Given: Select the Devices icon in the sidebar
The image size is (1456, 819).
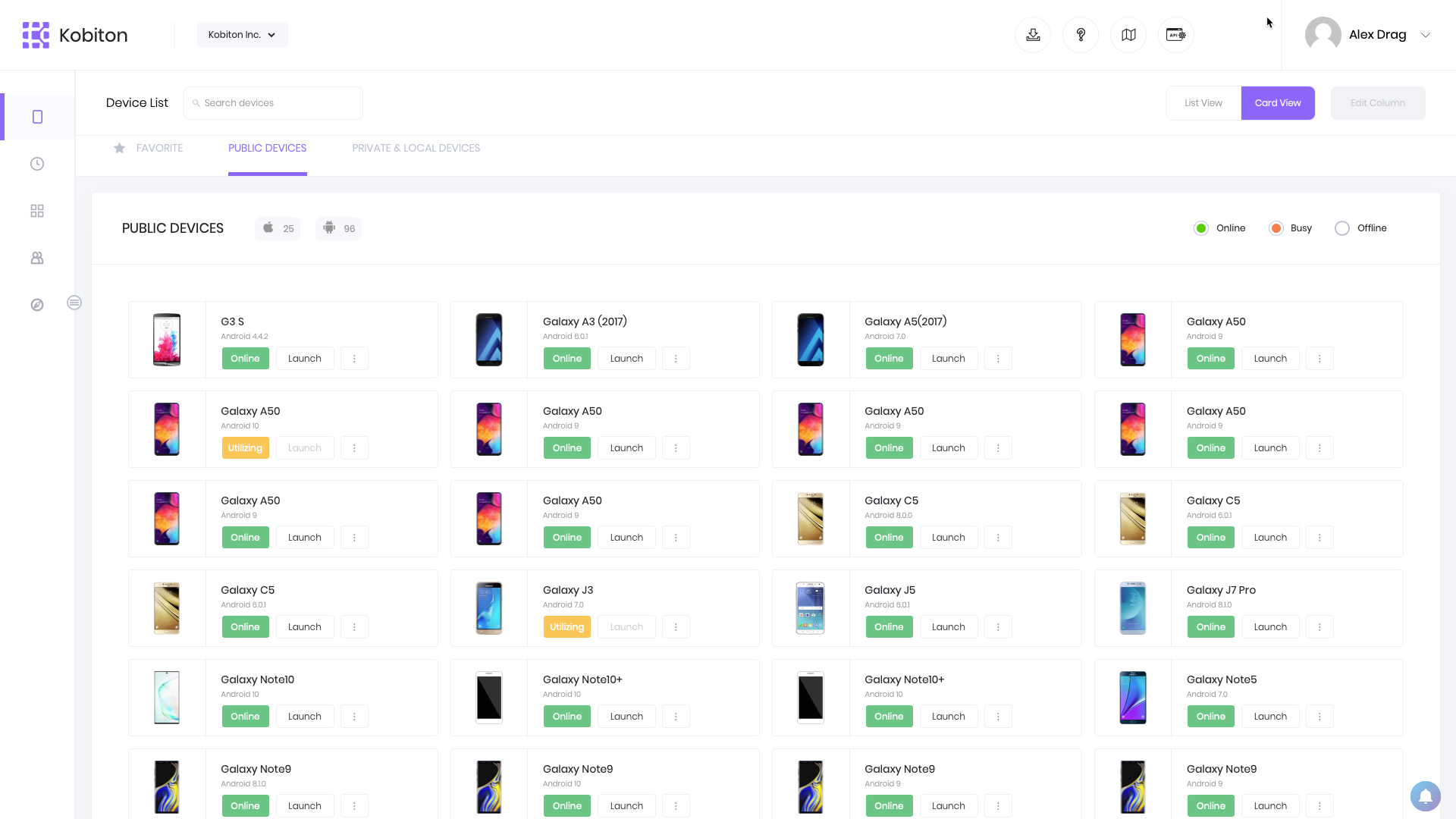Looking at the screenshot, I should pos(36,117).
